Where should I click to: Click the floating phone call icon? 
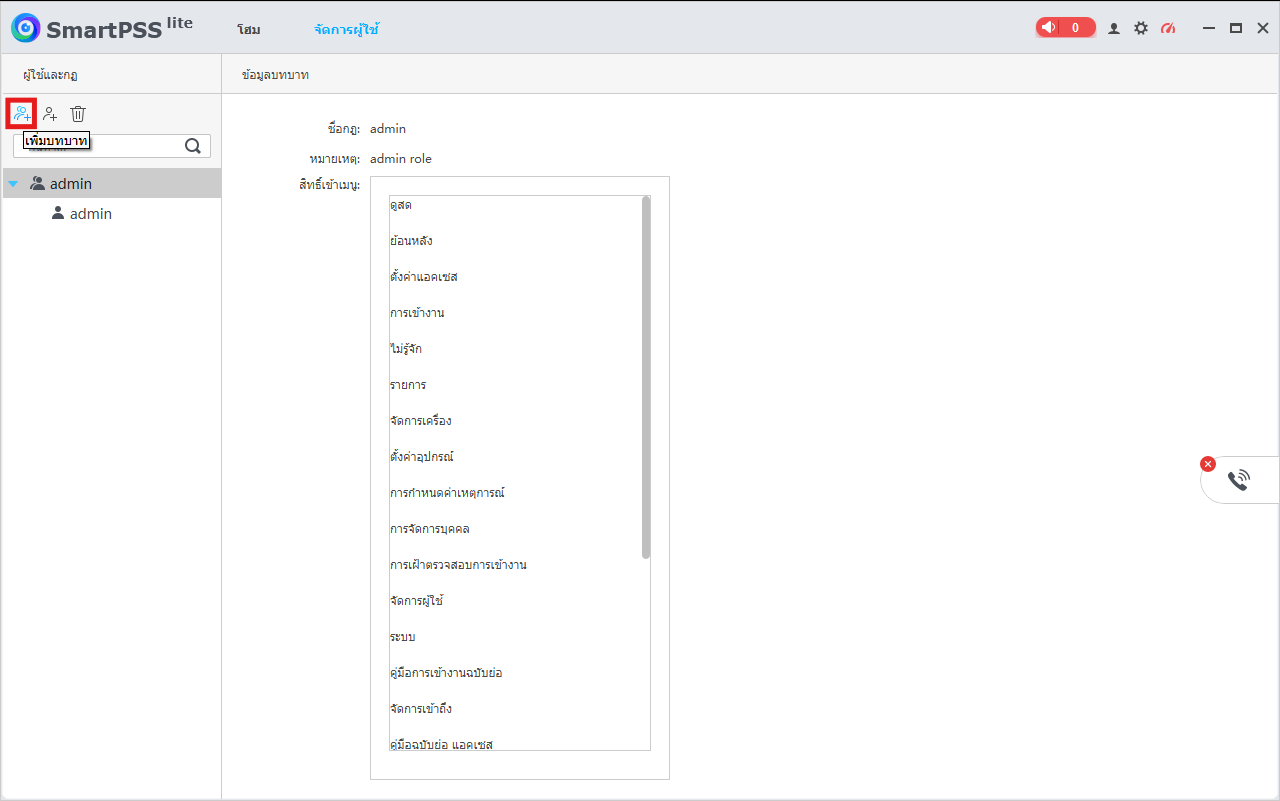pos(1239,480)
